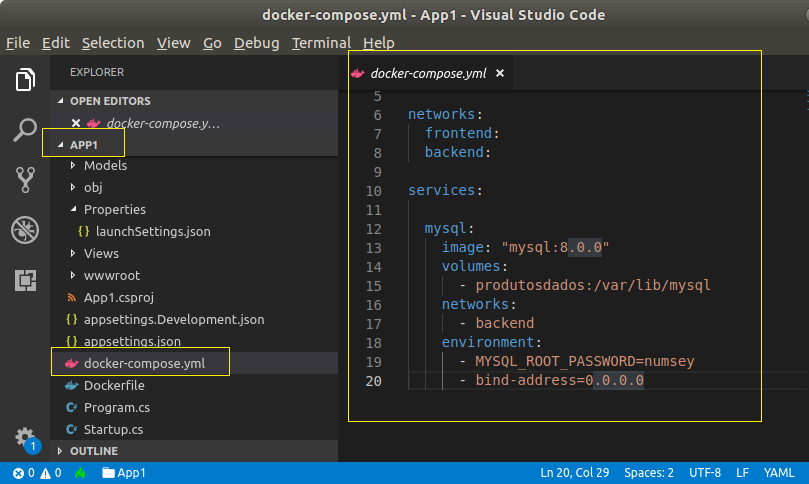Open the Search view icon
The height and width of the screenshot is (484, 809).
tap(25, 130)
